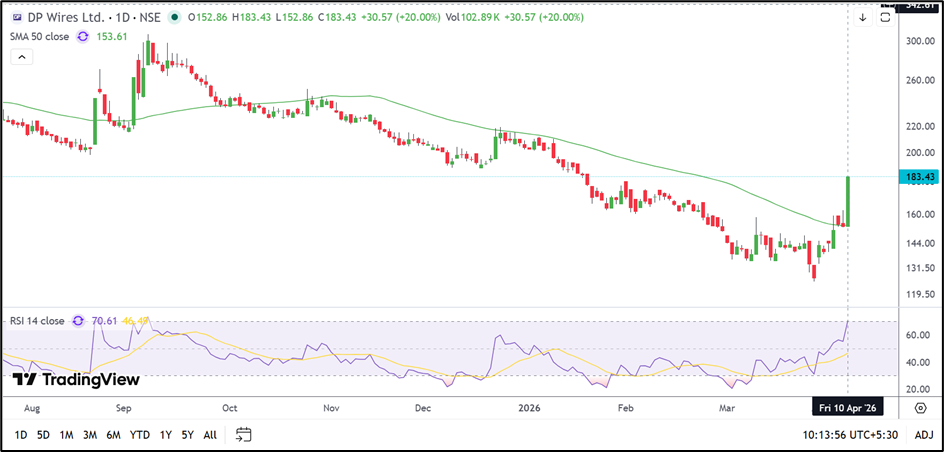
Task: Expand the RSI 14 close indicator legend
Action: click(x=38, y=321)
